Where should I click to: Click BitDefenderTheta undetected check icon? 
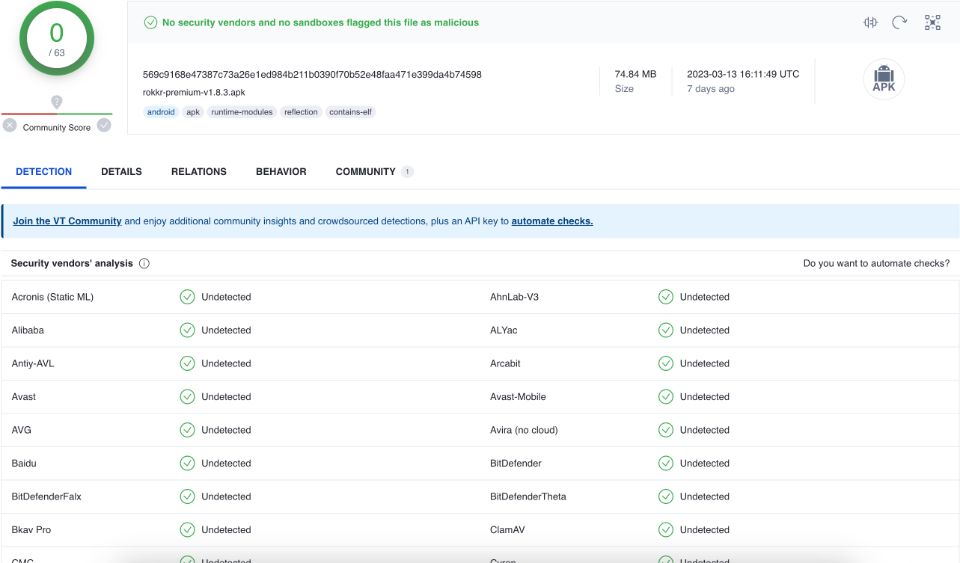[666, 496]
